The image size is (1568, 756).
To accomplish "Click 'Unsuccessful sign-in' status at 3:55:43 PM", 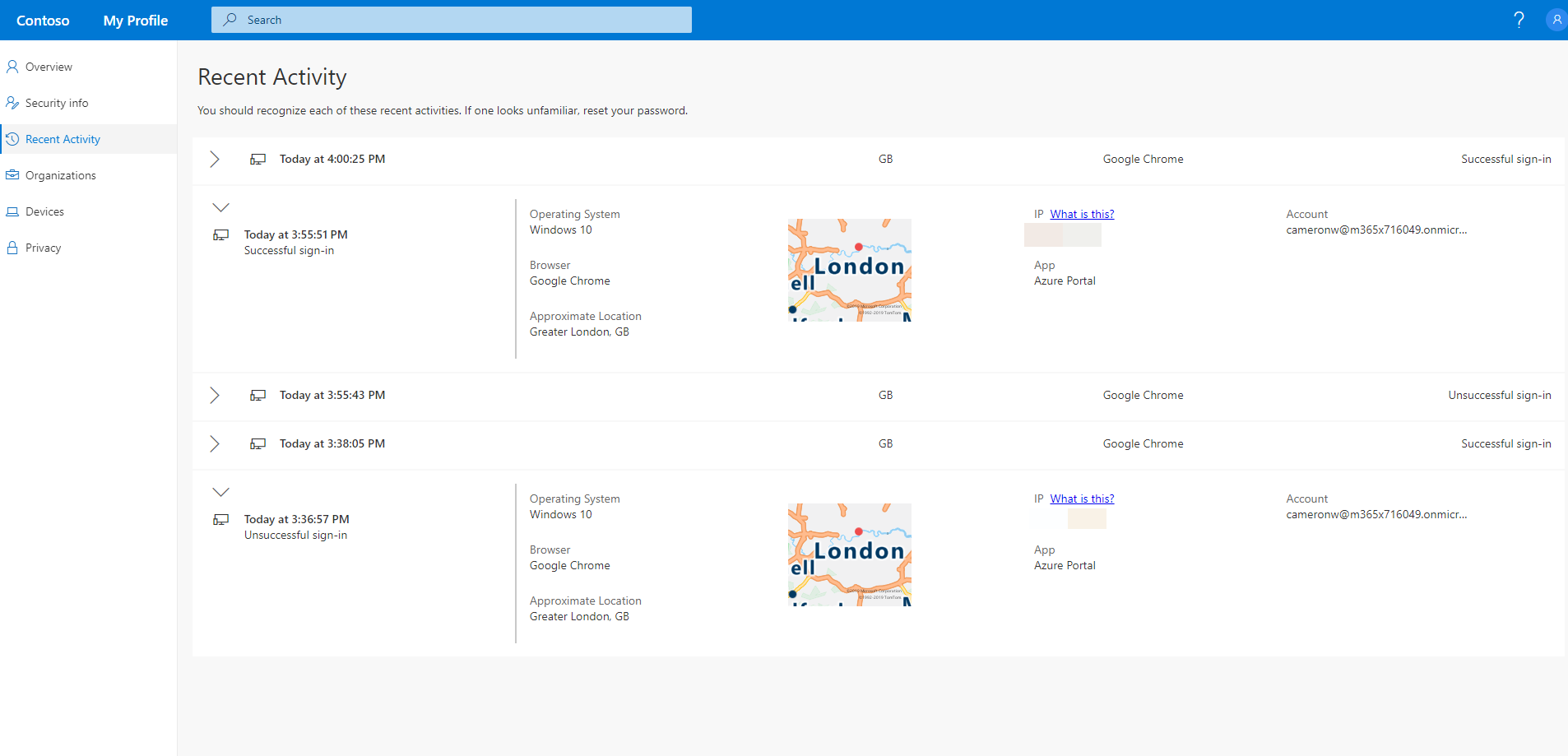I will (x=1500, y=395).
